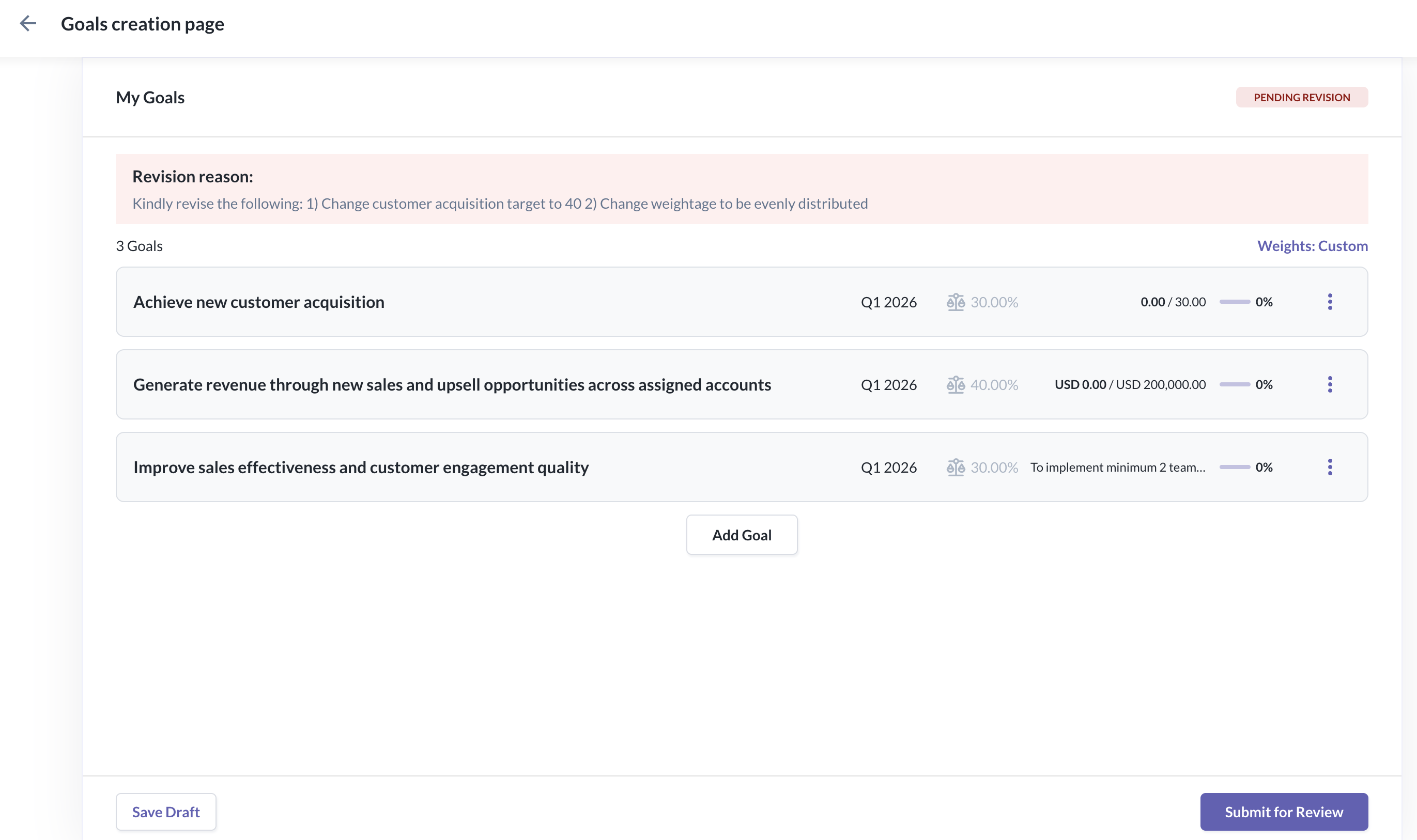Open 'Achieve new customer acquisition' goal

(259, 302)
